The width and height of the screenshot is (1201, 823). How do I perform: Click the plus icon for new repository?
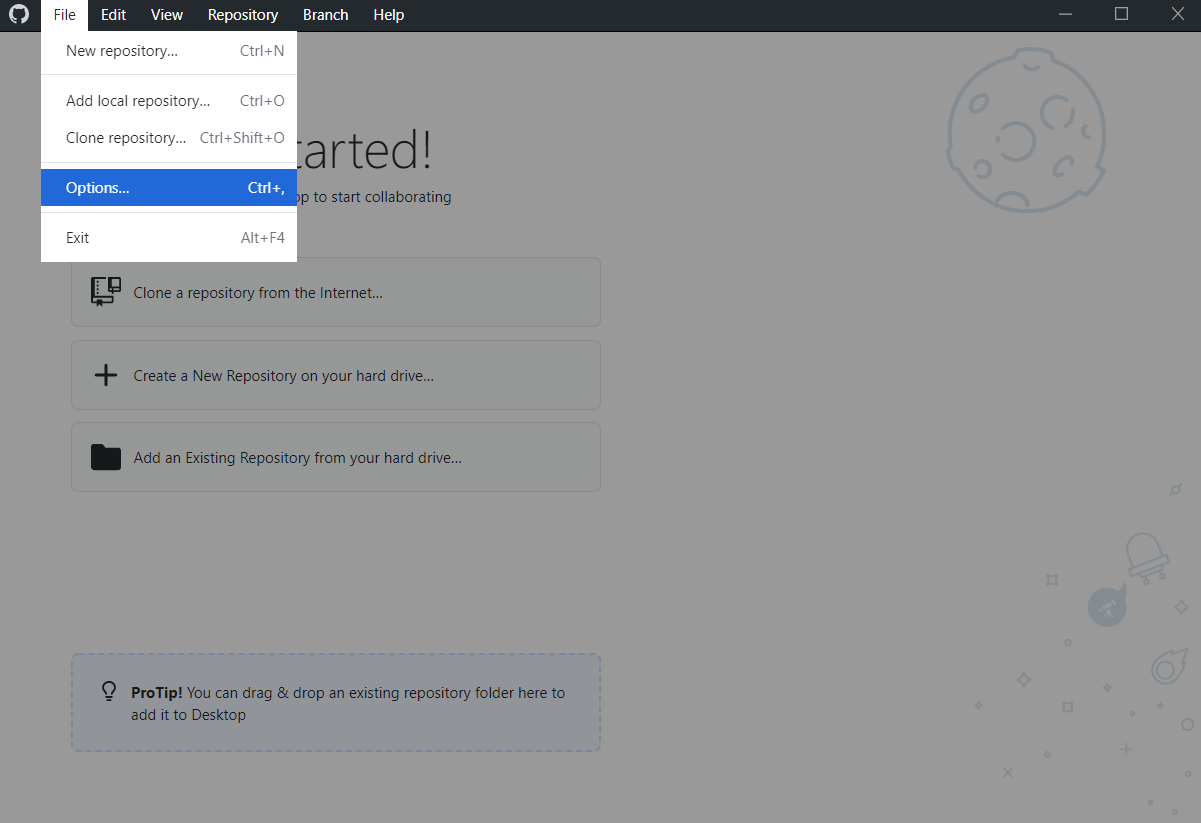106,375
